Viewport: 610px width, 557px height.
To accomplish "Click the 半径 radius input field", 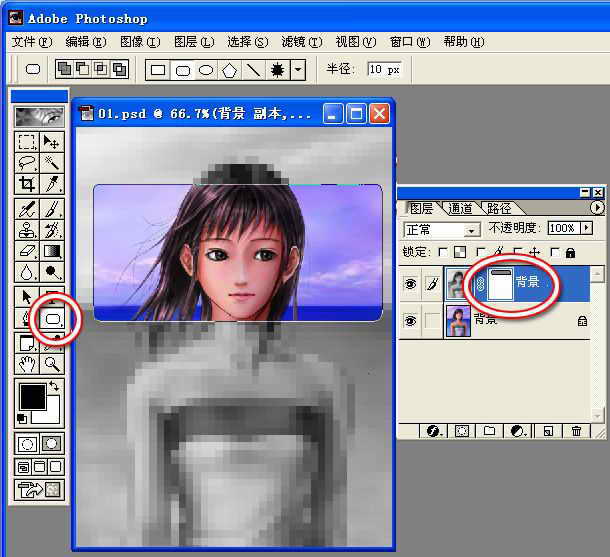I will click(x=384, y=70).
